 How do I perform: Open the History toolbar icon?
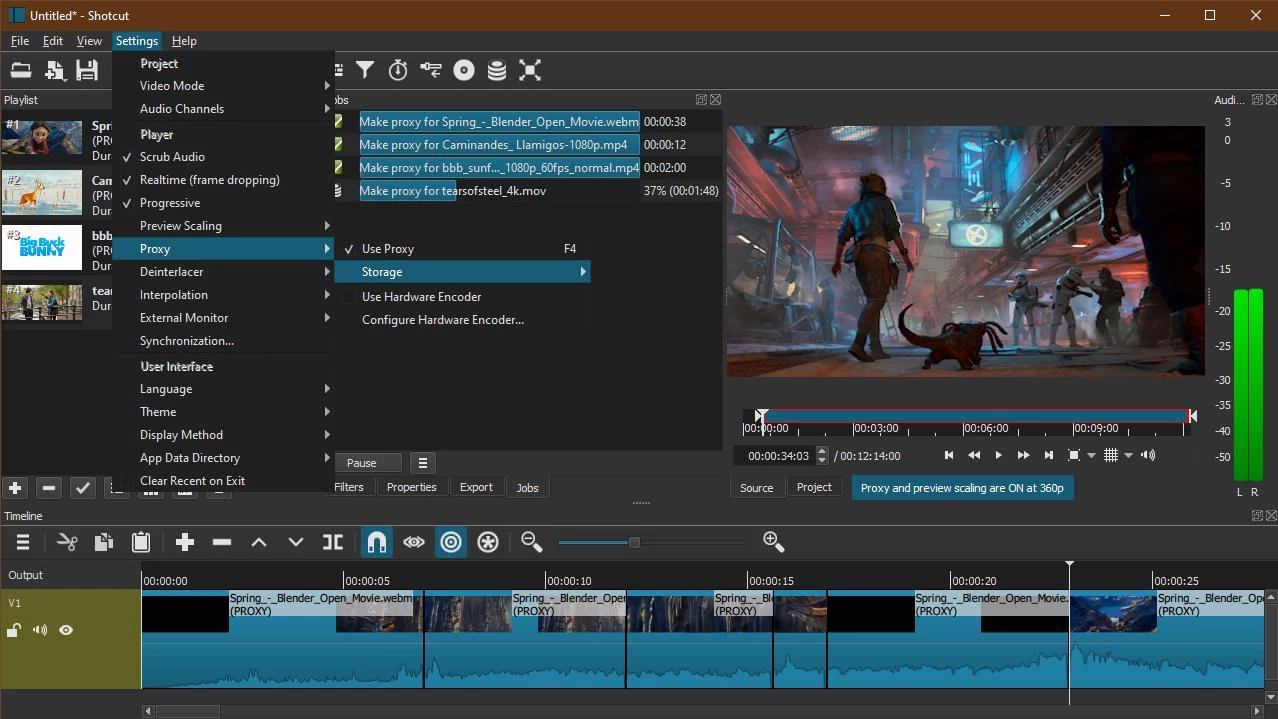[x=431, y=70]
